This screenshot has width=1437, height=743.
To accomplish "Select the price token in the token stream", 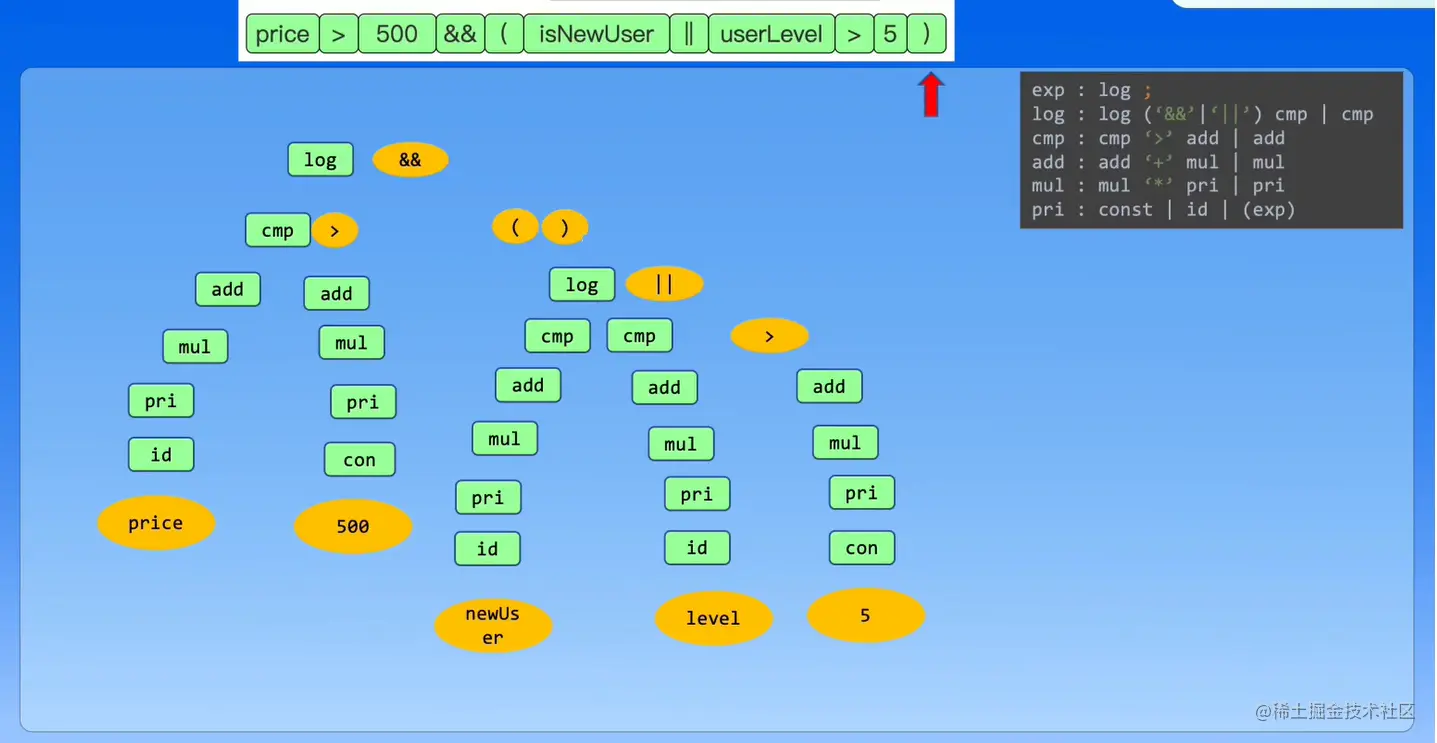I will [x=281, y=33].
